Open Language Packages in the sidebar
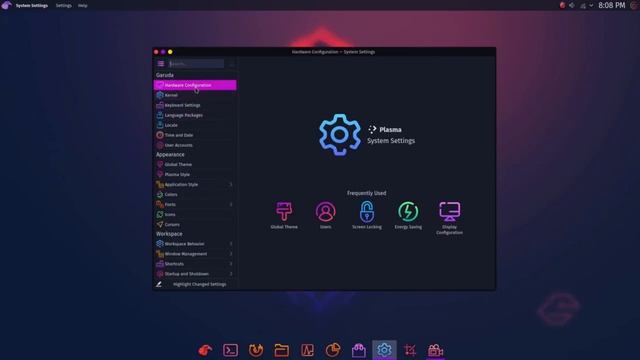This screenshot has width=640, height=360. coord(195,115)
